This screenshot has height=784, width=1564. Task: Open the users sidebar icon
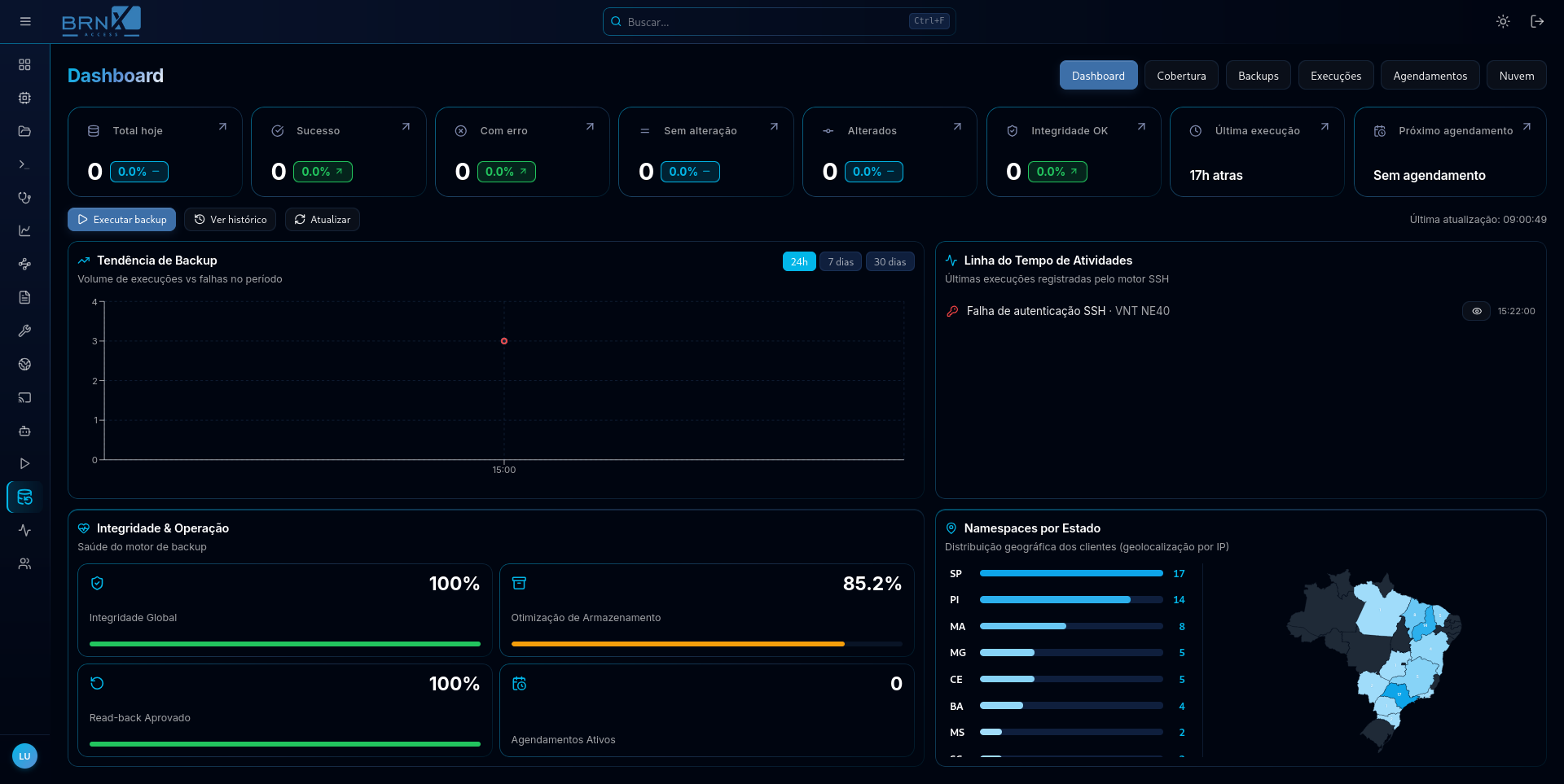coord(24,563)
